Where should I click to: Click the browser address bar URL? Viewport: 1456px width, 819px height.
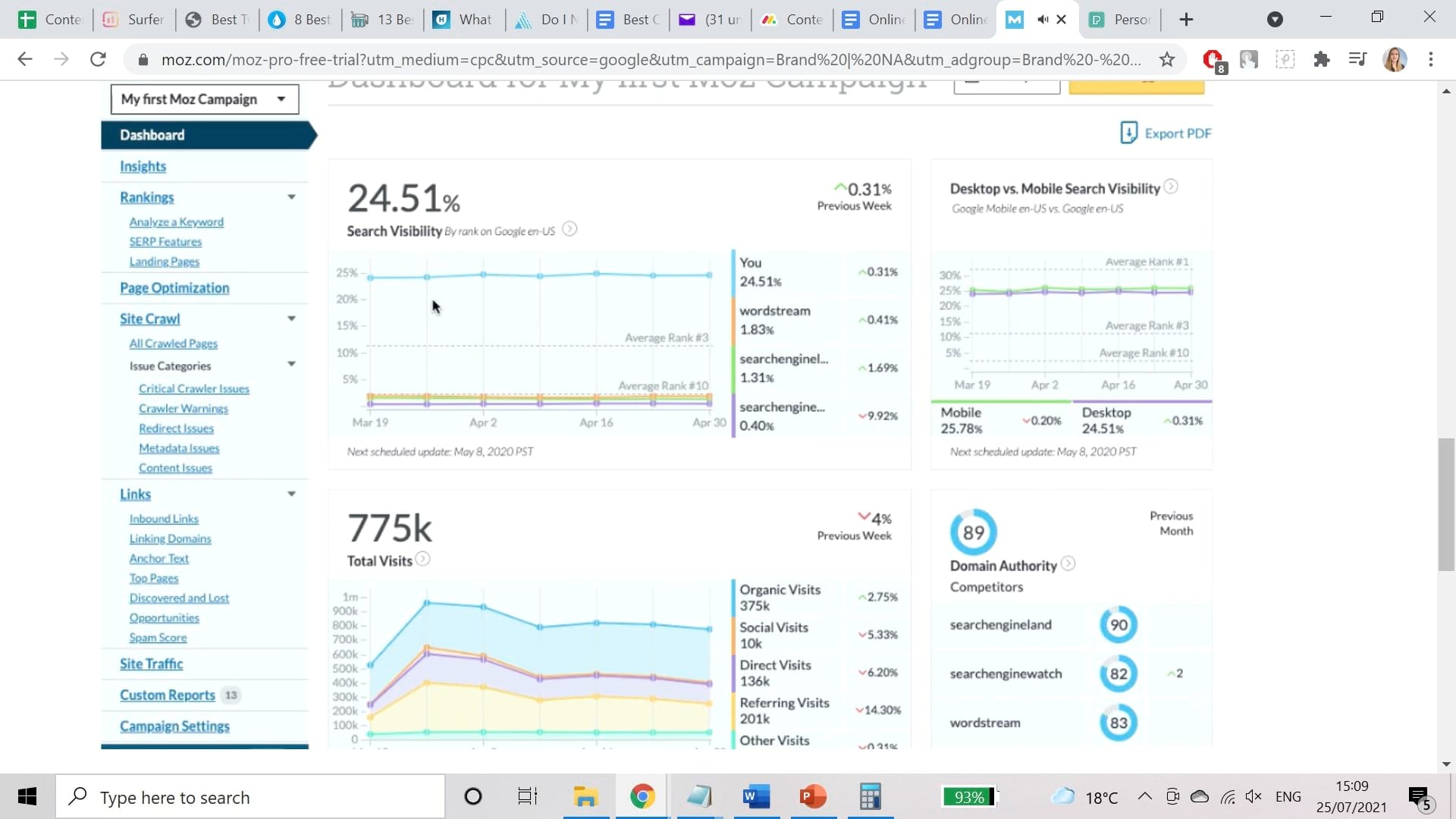click(x=650, y=59)
